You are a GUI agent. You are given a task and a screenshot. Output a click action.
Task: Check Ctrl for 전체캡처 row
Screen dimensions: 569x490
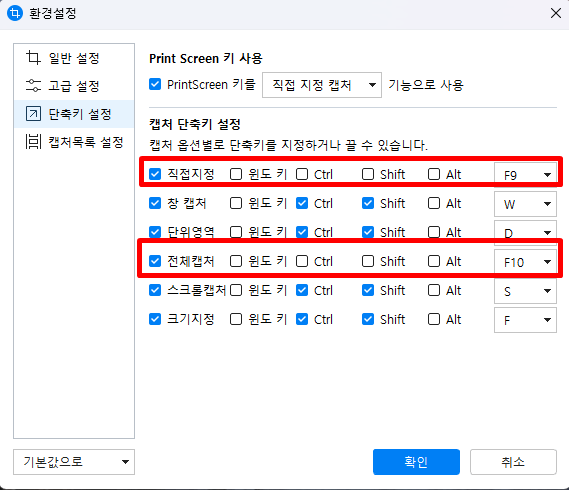pyautogui.click(x=302, y=261)
